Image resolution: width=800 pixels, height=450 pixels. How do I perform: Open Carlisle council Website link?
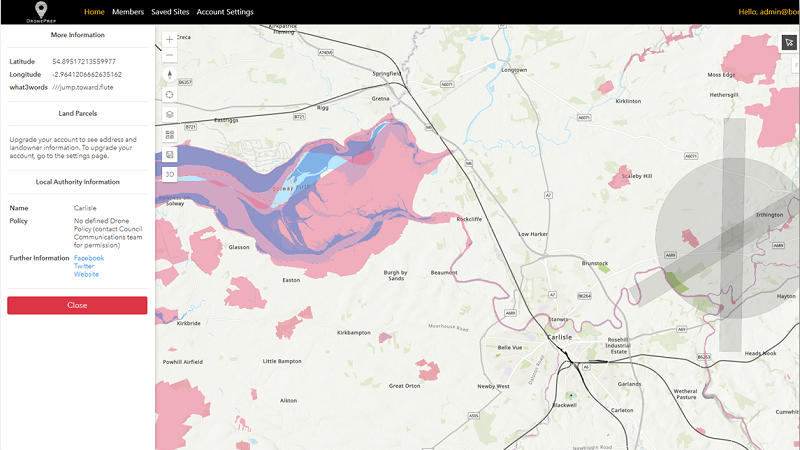tap(86, 274)
